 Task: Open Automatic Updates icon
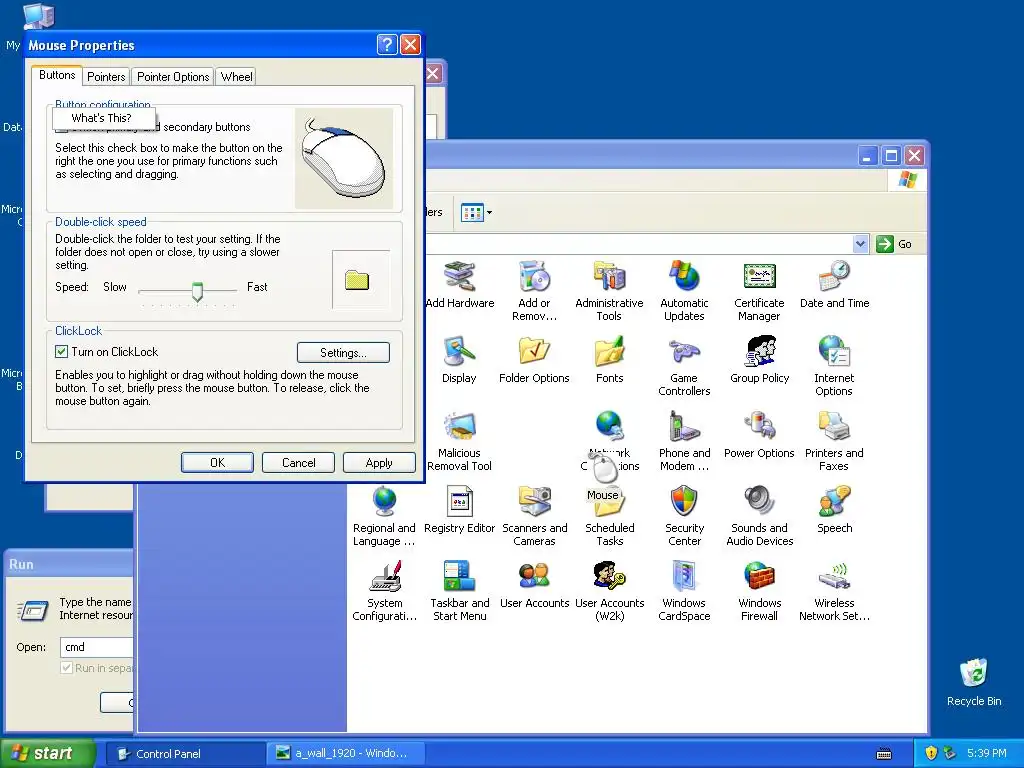point(684,291)
